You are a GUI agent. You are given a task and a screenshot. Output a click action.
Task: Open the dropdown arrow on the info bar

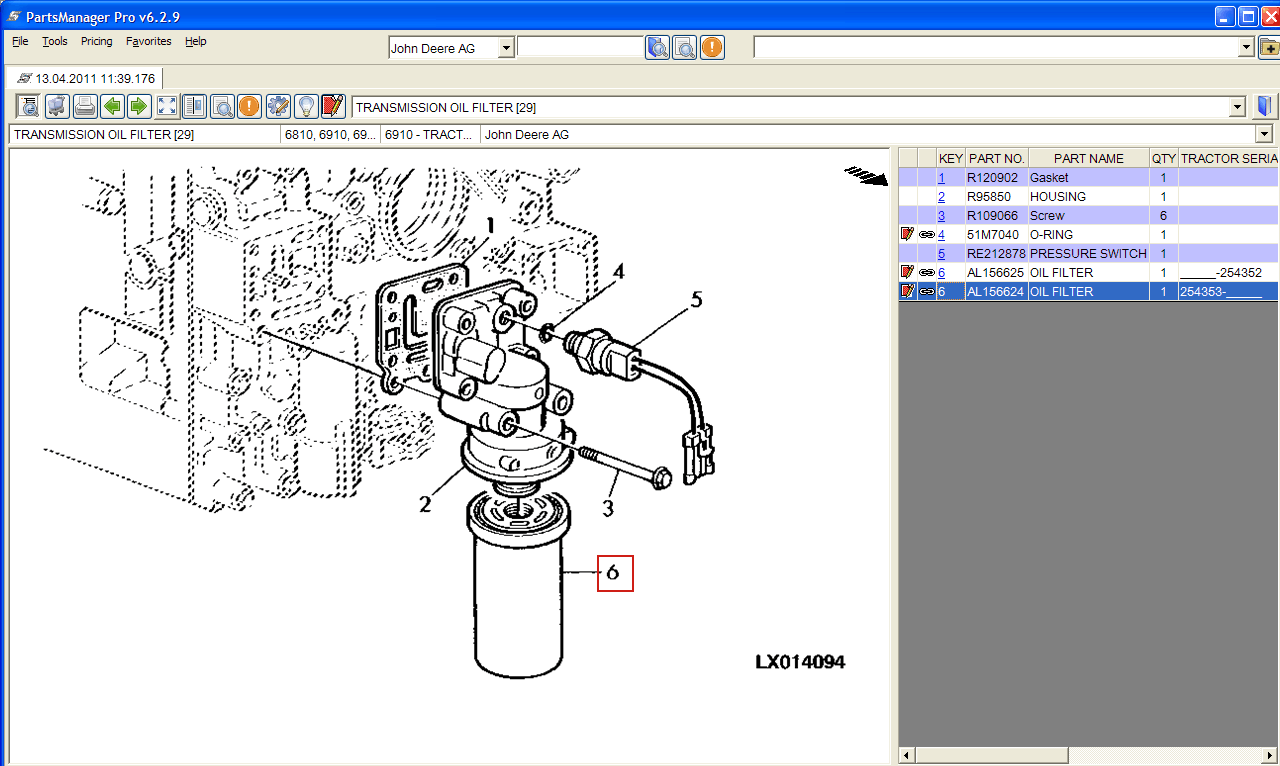coord(1264,134)
